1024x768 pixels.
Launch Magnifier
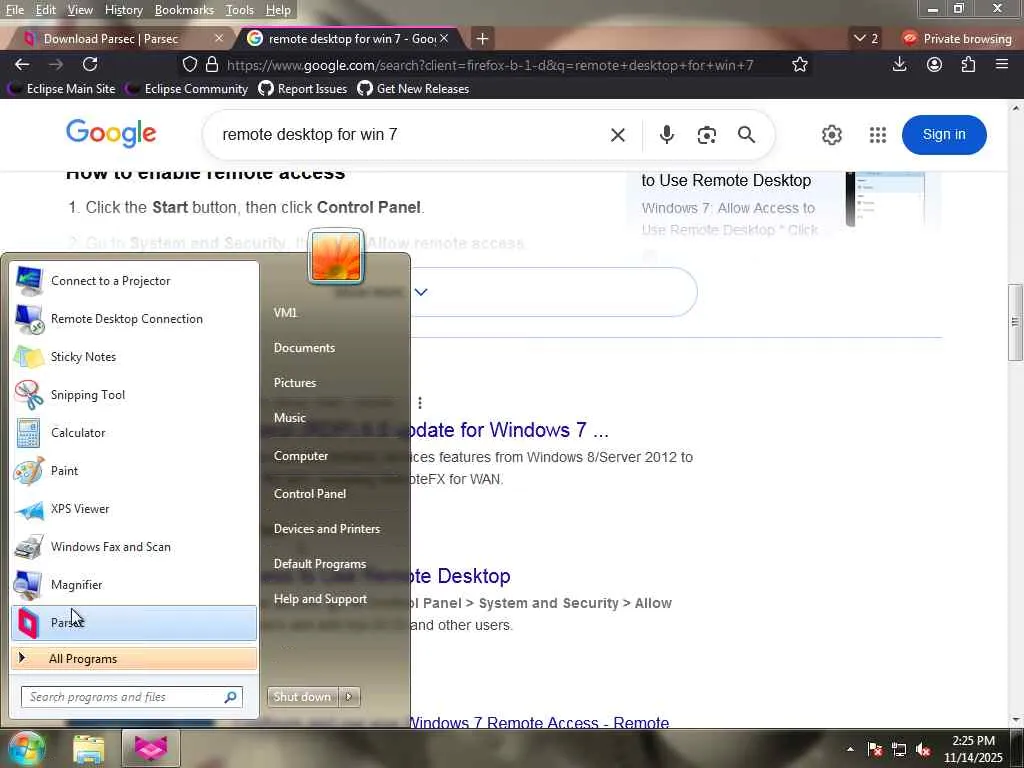click(x=134, y=584)
